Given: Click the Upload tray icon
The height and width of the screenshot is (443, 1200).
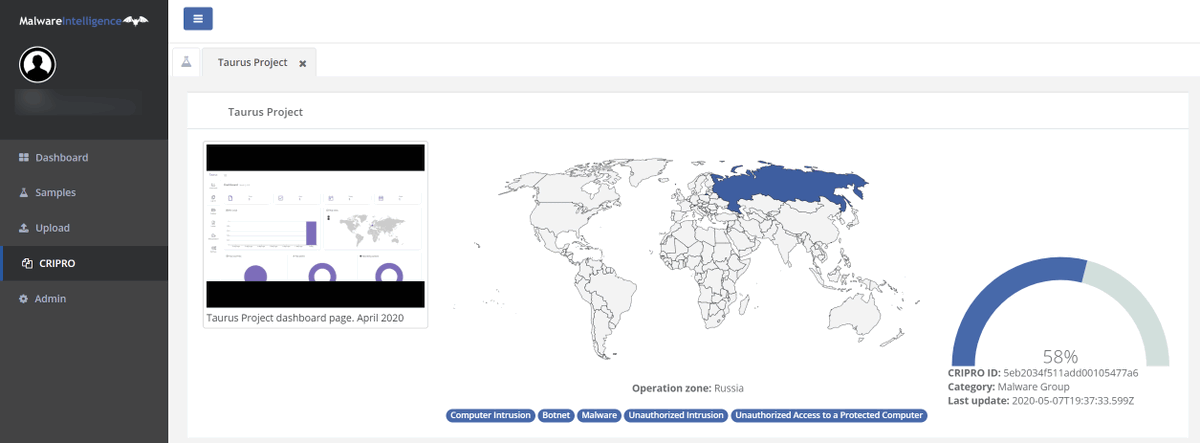Looking at the screenshot, I should click(24, 228).
